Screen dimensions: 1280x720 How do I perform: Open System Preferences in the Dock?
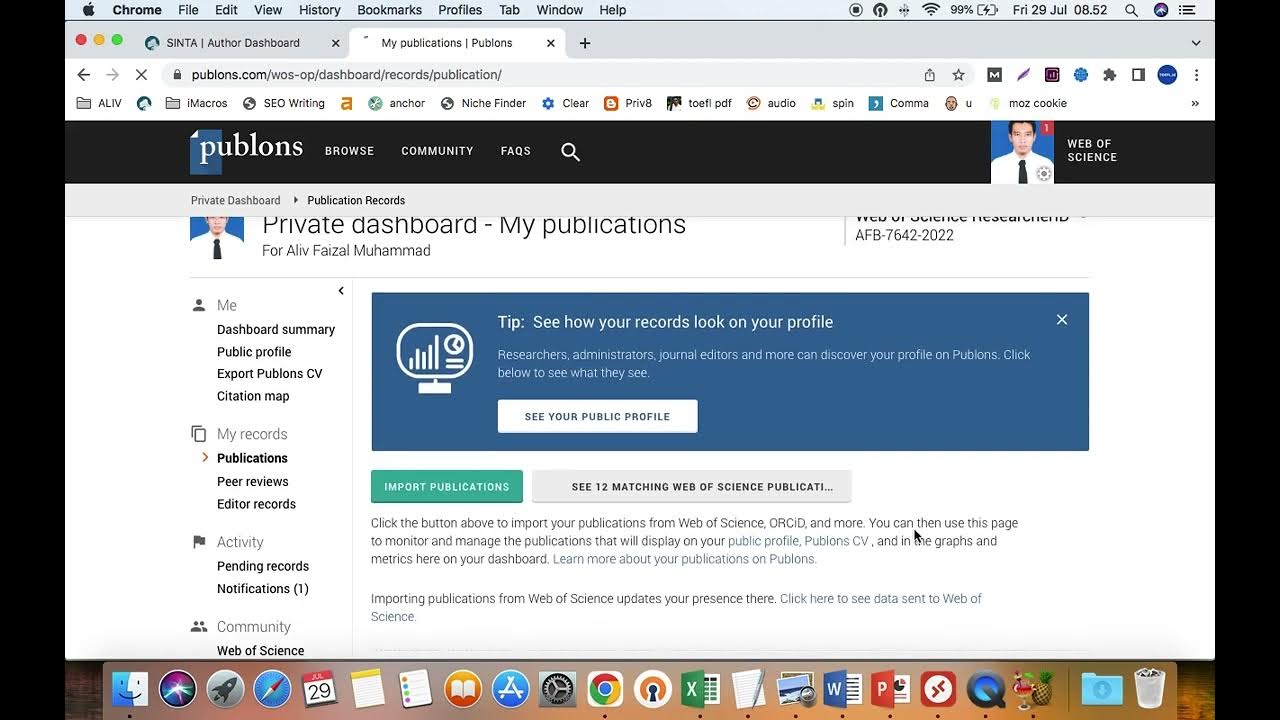(x=557, y=689)
